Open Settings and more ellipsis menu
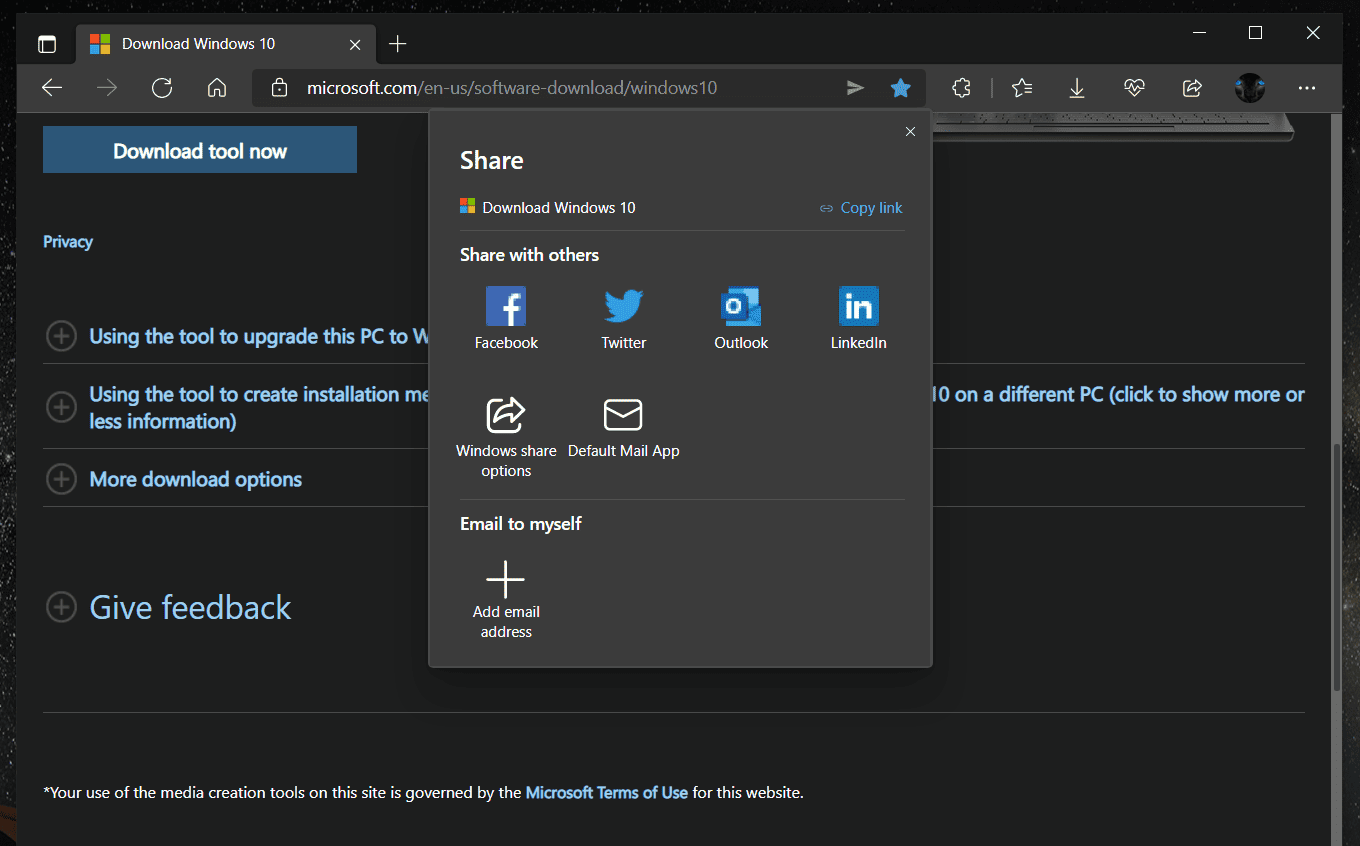The image size is (1360, 846). click(x=1307, y=88)
